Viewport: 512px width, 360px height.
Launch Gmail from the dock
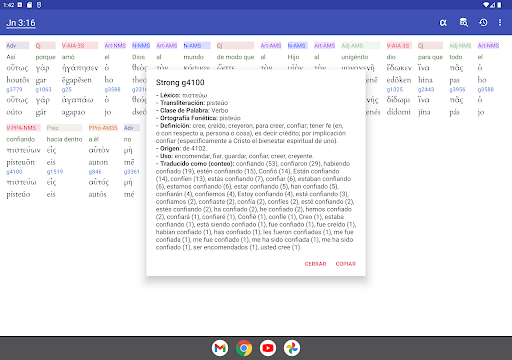tap(220, 348)
